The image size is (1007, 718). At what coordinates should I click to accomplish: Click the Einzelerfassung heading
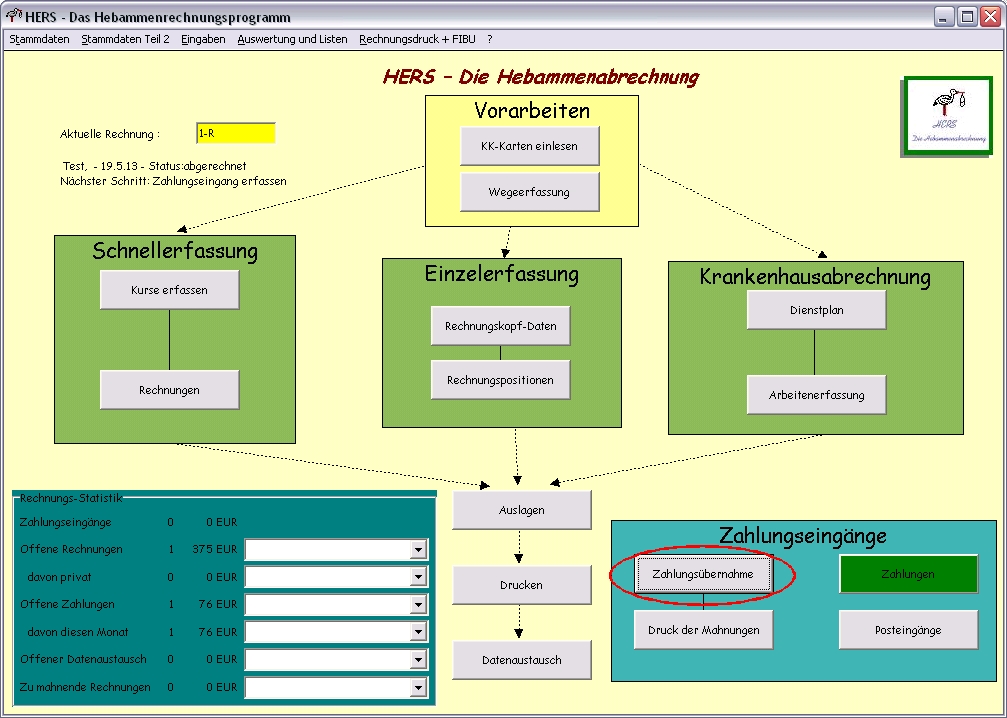[x=502, y=274]
